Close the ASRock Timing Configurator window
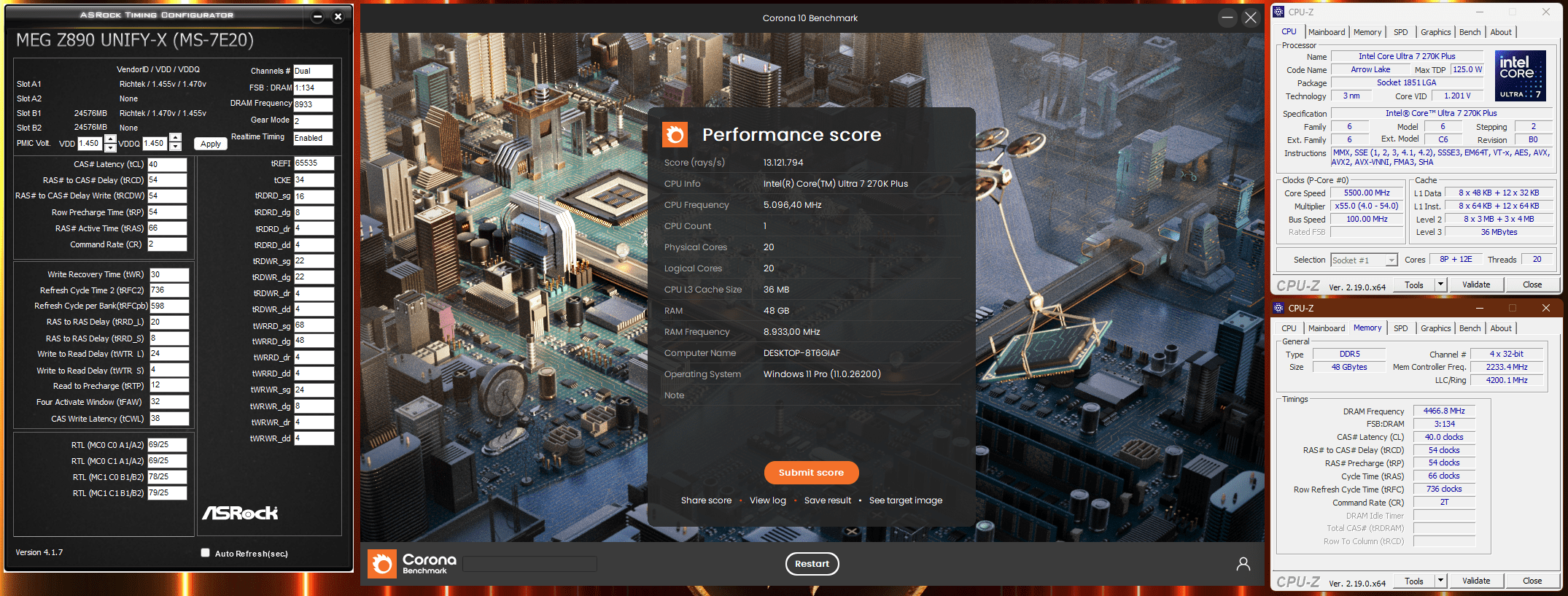1568x596 pixels. [338, 17]
